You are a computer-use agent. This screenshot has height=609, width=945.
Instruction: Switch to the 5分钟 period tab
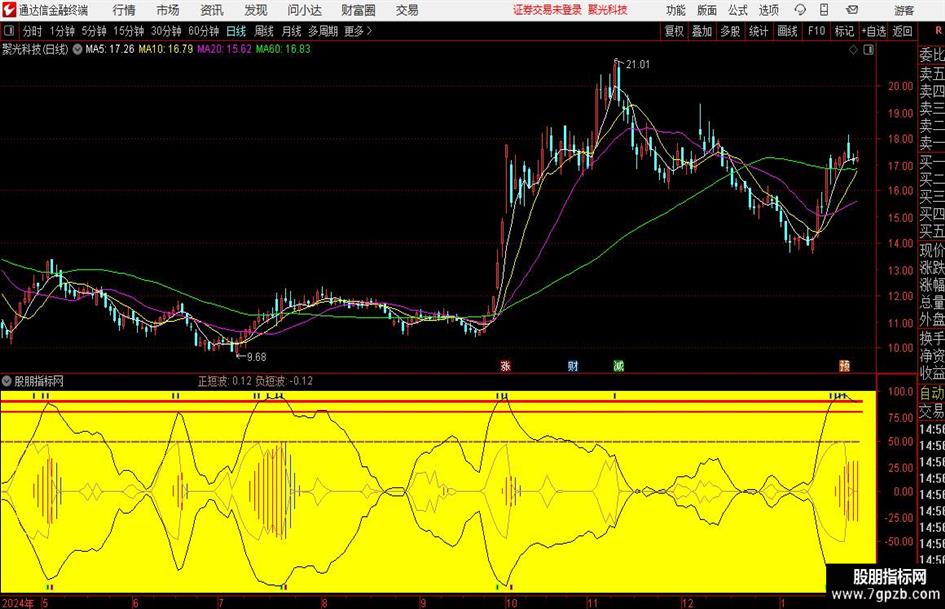pyautogui.click(x=94, y=31)
